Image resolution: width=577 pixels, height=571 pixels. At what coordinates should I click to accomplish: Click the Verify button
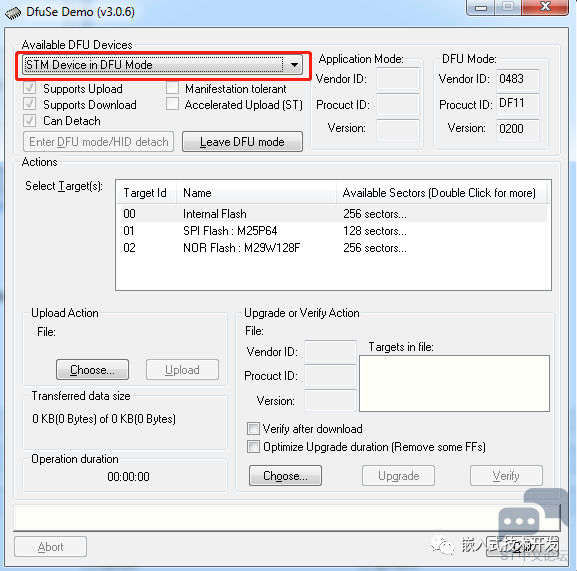pos(506,475)
